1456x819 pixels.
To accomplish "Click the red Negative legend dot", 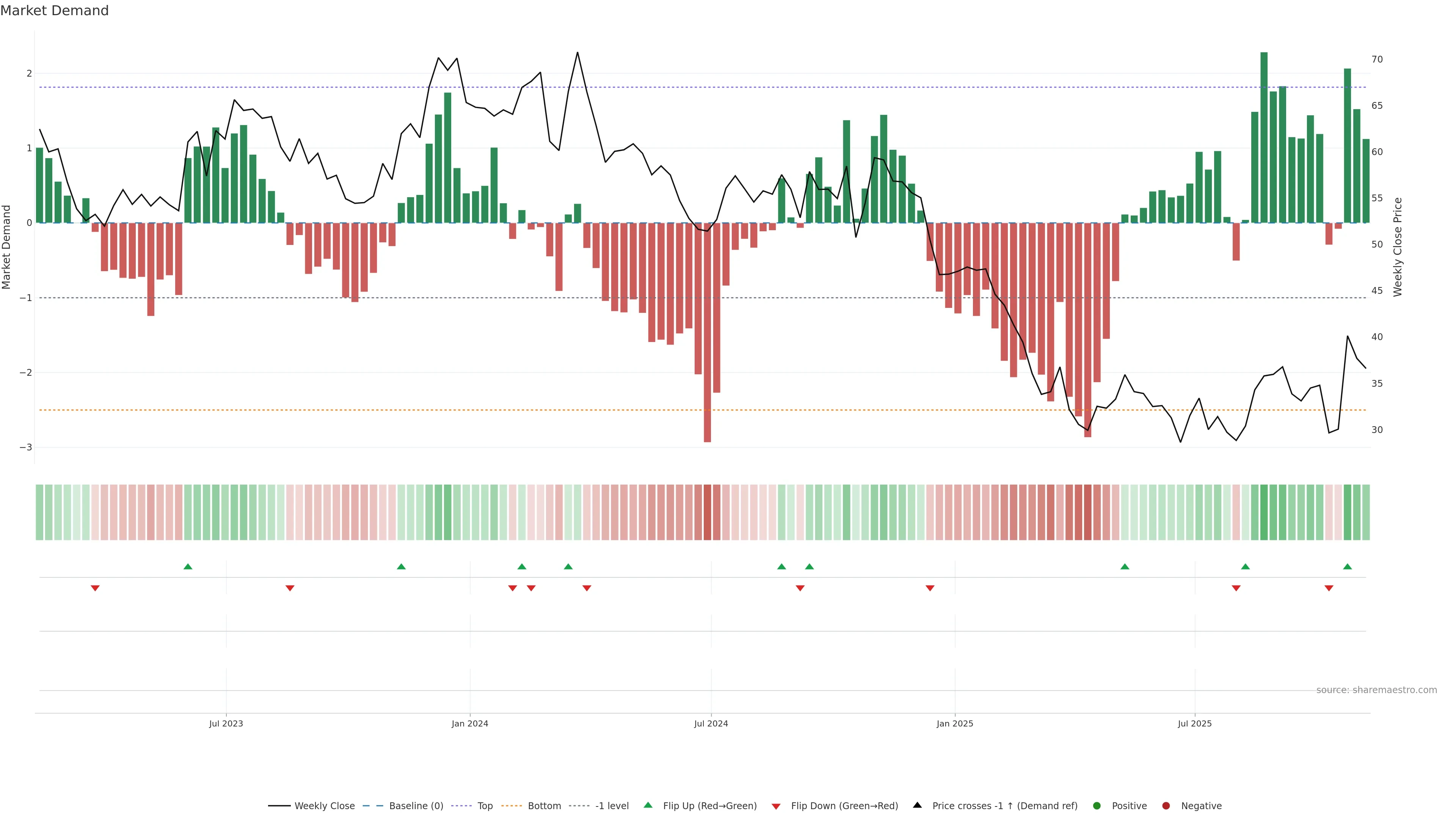I will (x=1166, y=805).
